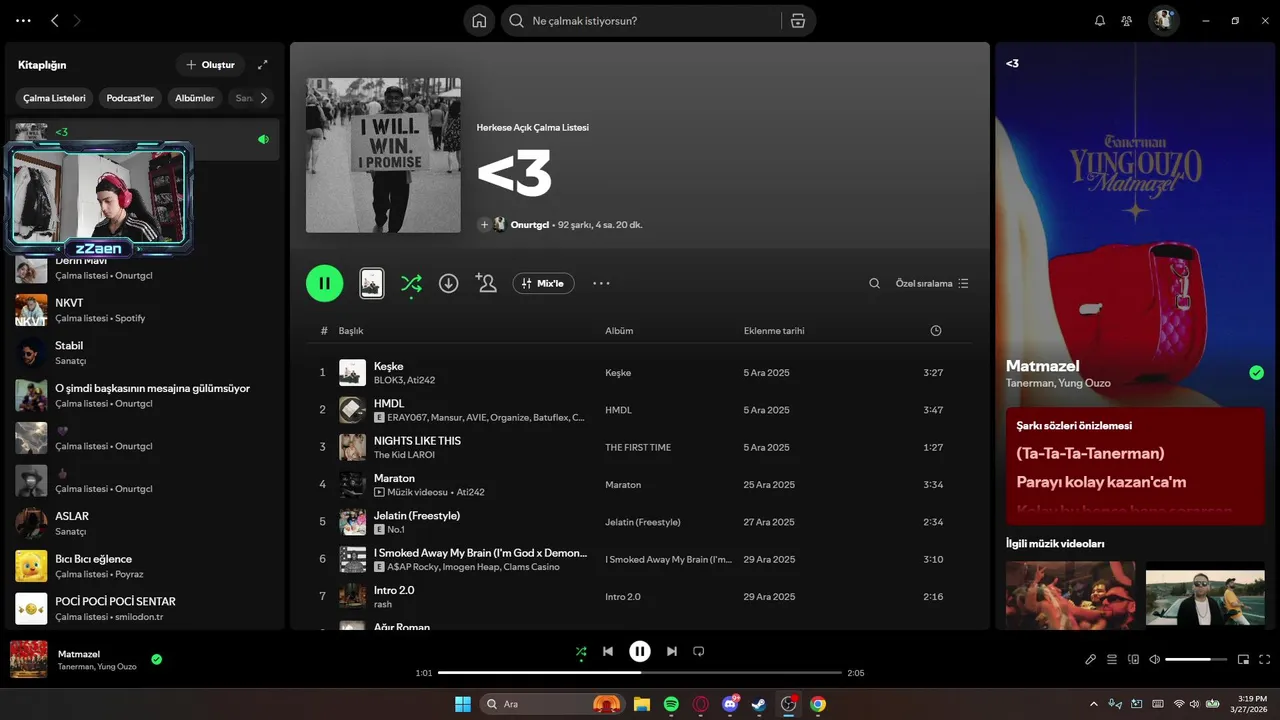The height and width of the screenshot is (720, 1280).
Task: Mute volume via speaker icon
Action: point(1154,659)
